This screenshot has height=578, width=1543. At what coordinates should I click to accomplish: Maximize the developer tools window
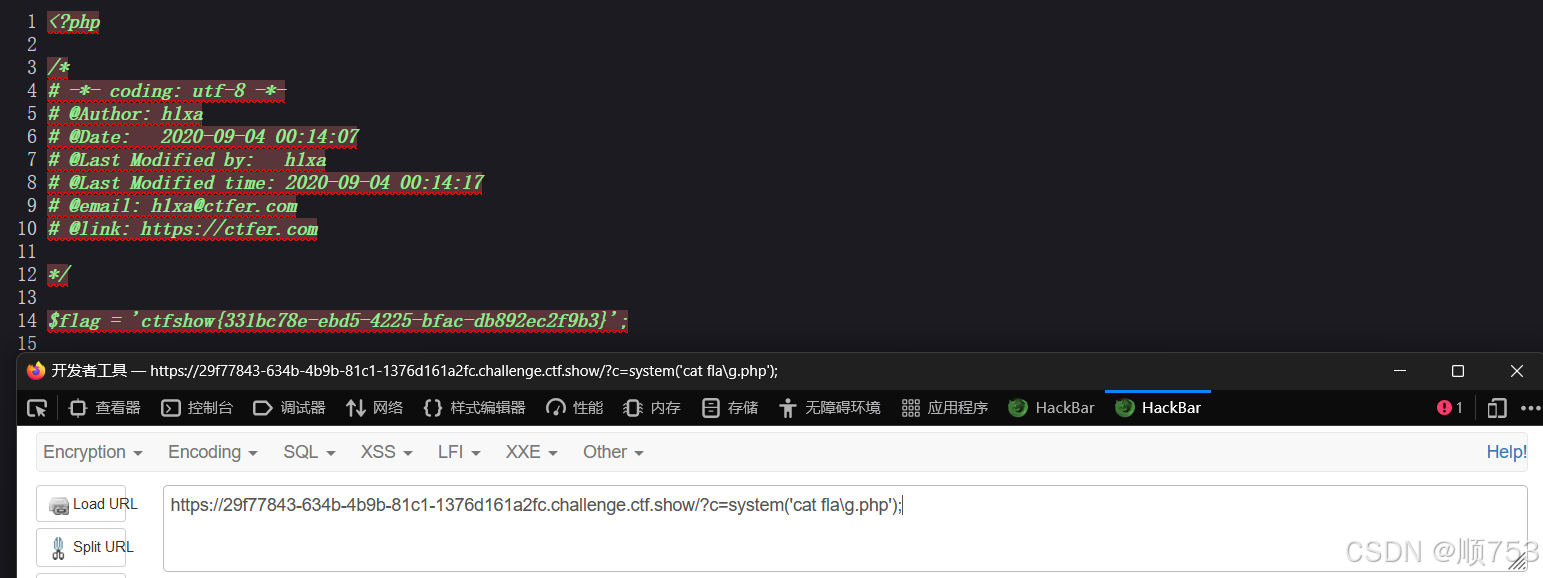[1458, 371]
